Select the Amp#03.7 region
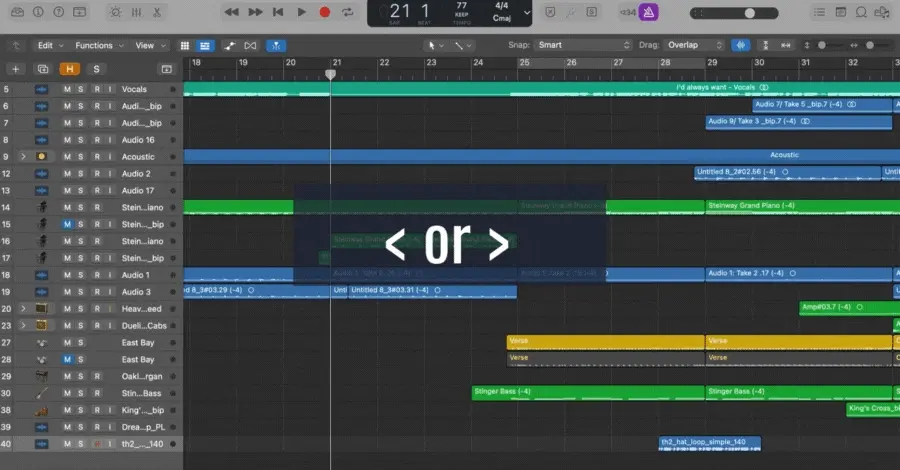This screenshot has height=470, width=900. (x=849, y=308)
